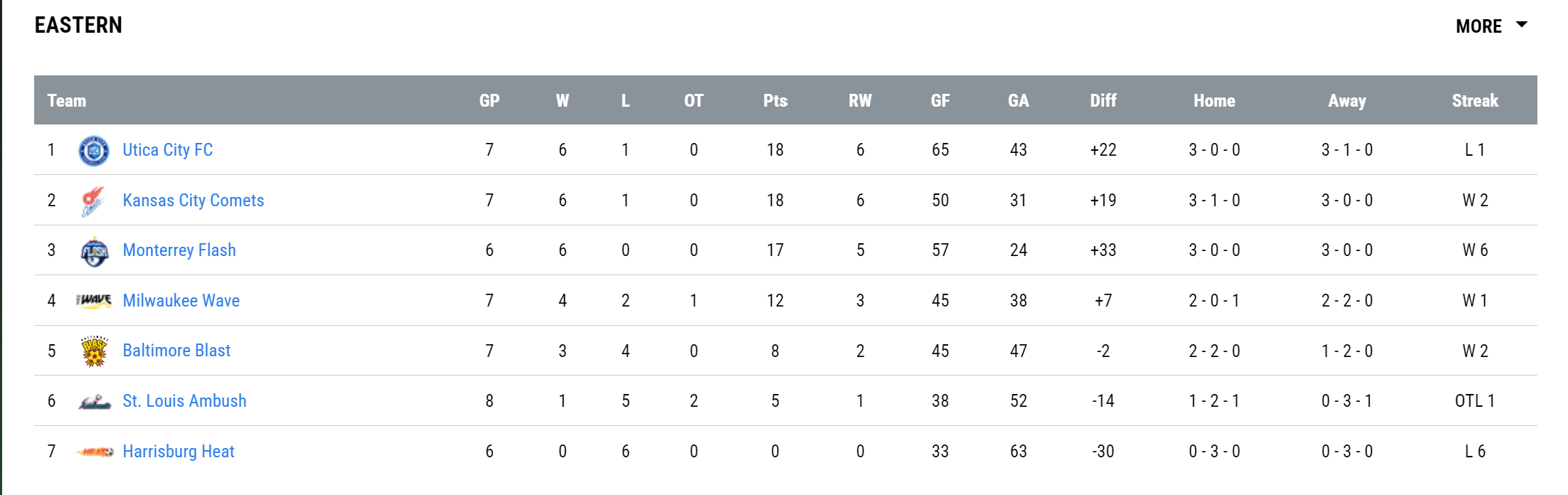The height and width of the screenshot is (495, 1568).
Task: Visit the Baltimore Blast link
Action: coord(176,351)
